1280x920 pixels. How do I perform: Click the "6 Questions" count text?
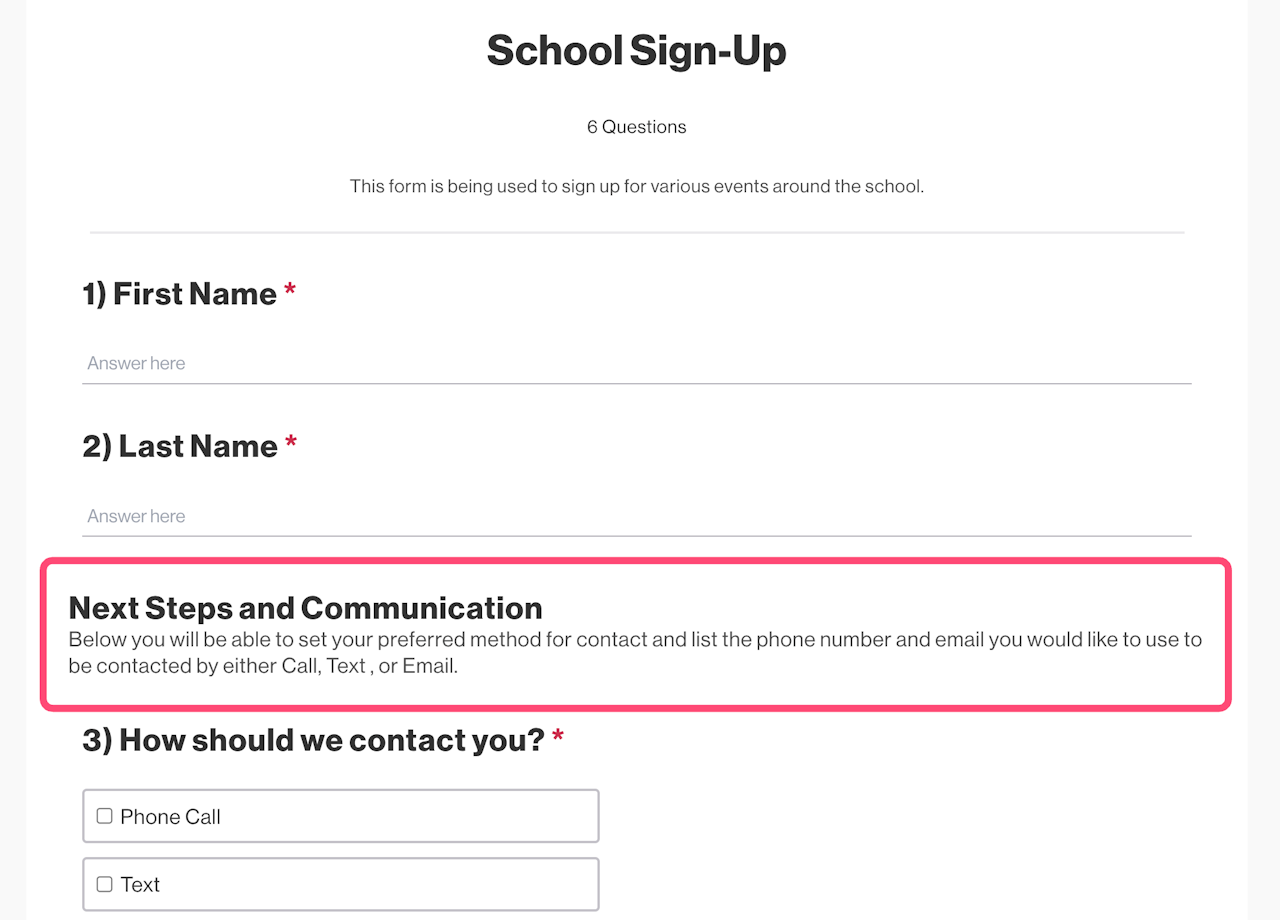tap(636, 127)
